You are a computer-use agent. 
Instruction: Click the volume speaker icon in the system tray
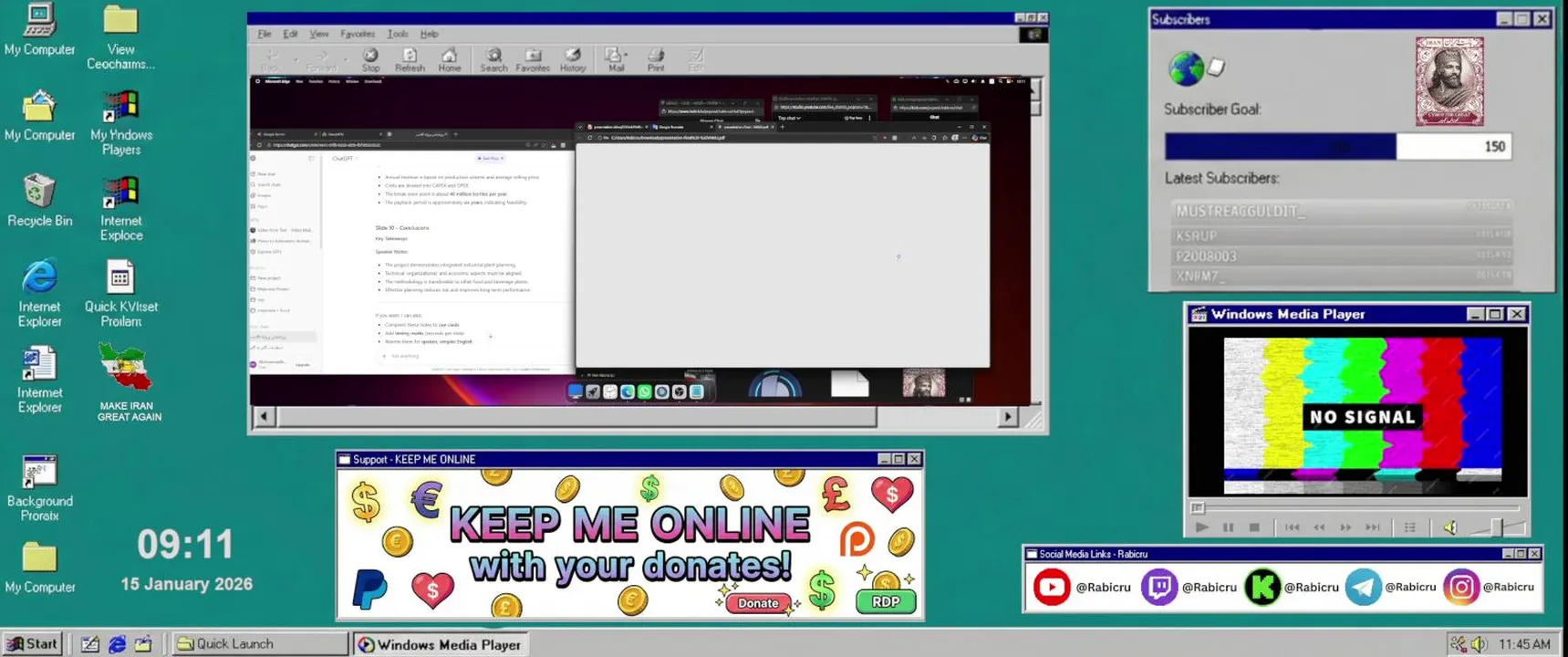coord(1479,644)
